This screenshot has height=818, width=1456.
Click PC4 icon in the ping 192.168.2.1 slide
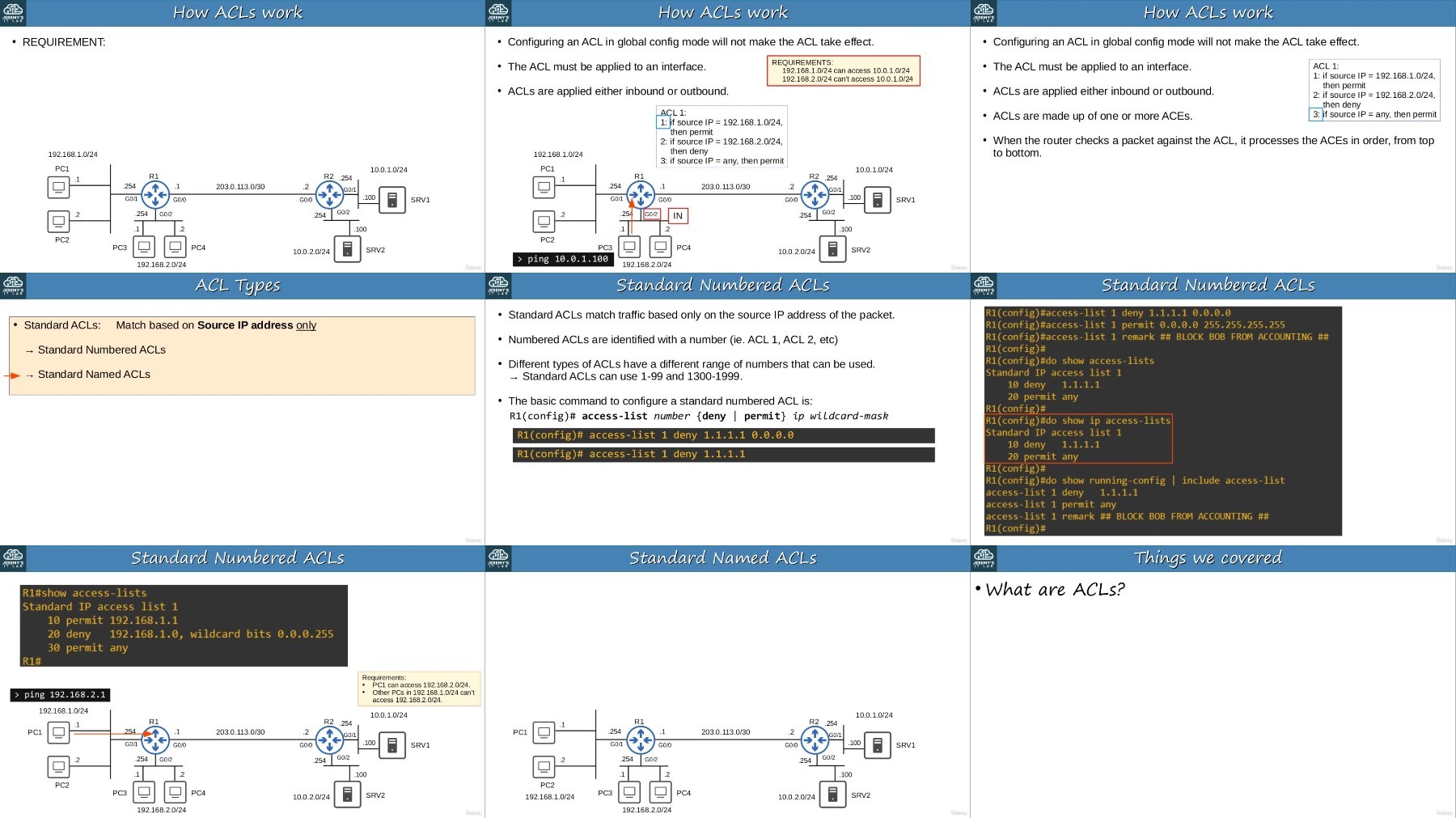point(176,792)
